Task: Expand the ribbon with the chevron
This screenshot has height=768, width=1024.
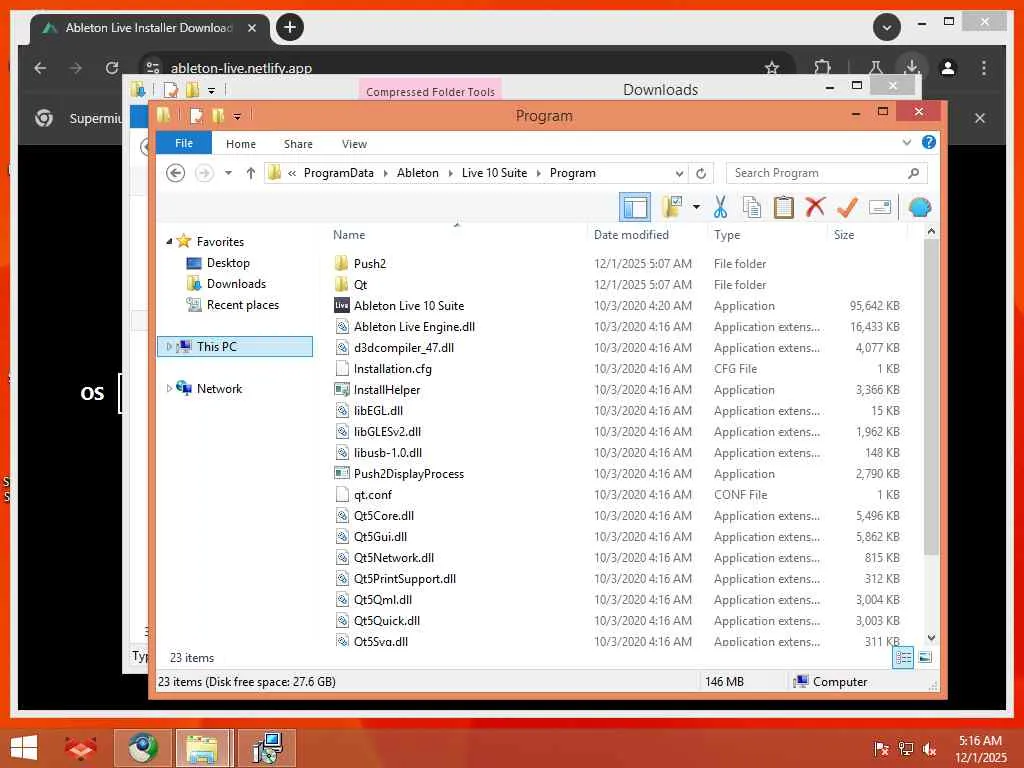Action: (906, 142)
